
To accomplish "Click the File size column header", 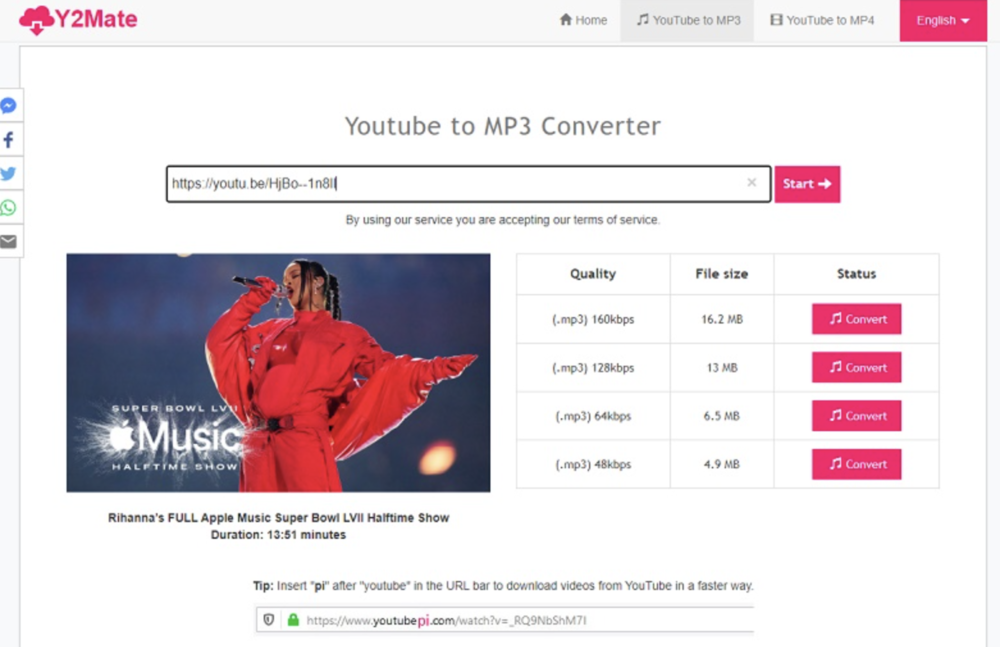I will 722,274.
